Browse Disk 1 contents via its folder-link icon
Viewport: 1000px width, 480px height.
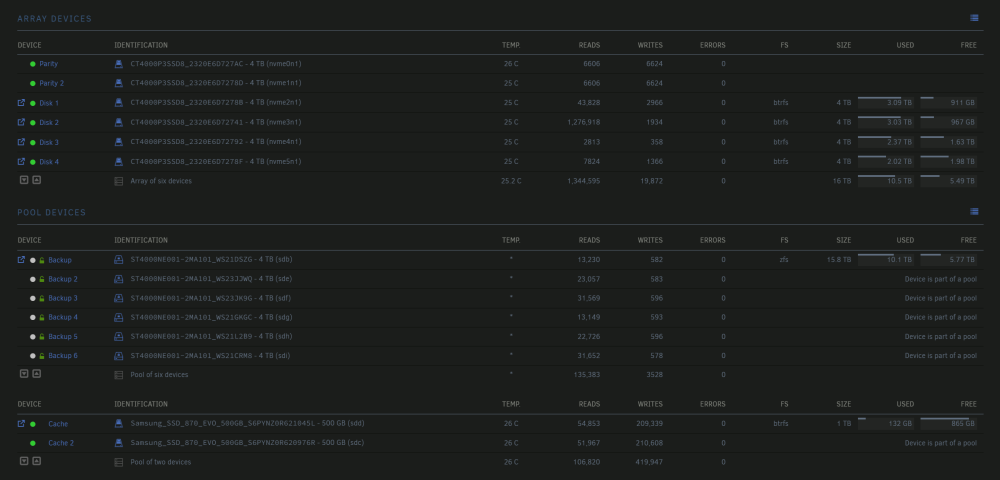pyautogui.click(x=21, y=103)
